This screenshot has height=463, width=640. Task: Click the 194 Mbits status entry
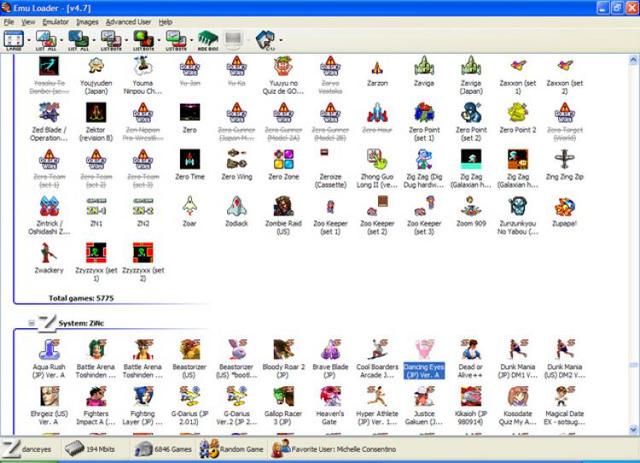tap(90, 449)
